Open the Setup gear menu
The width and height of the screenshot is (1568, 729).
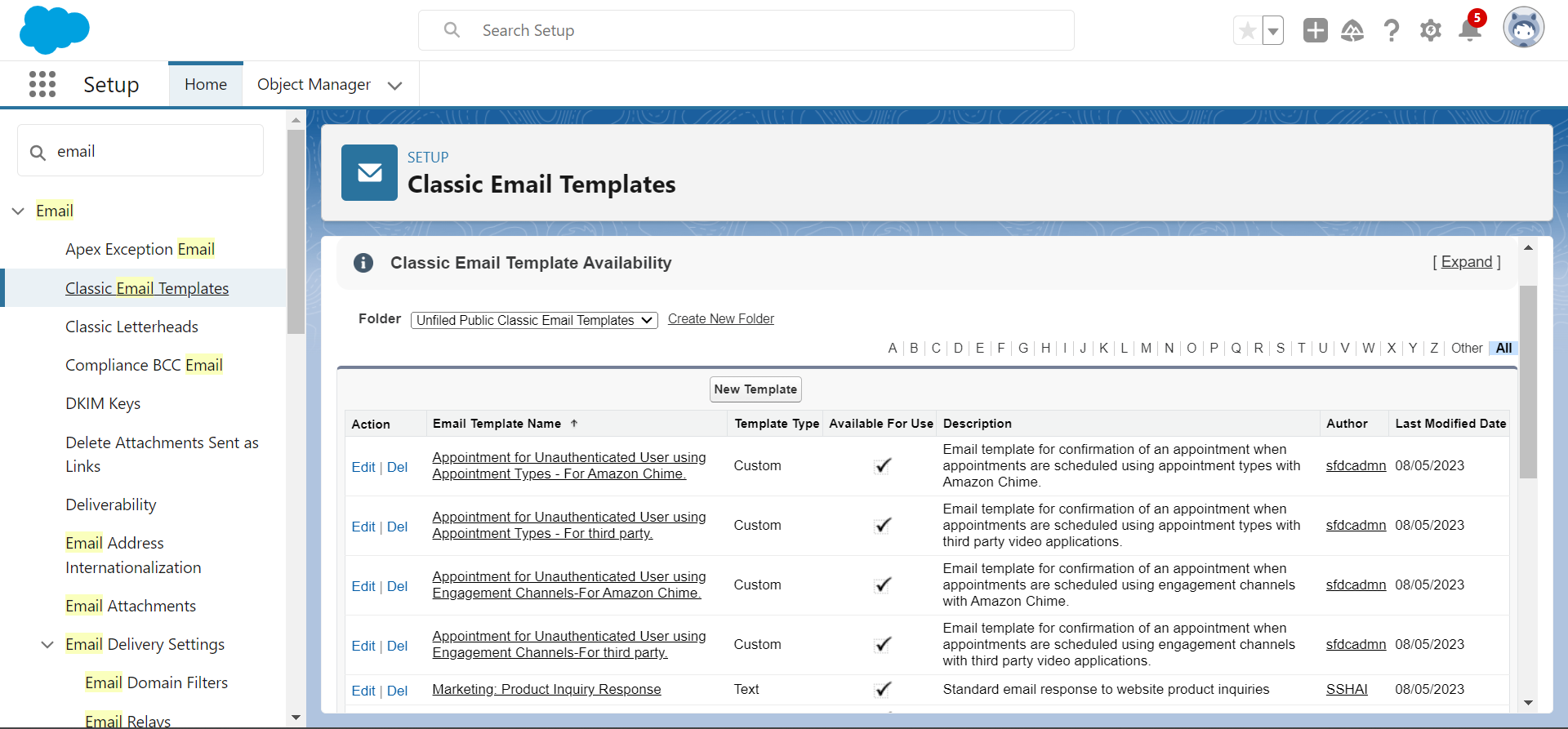pyautogui.click(x=1431, y=30)
